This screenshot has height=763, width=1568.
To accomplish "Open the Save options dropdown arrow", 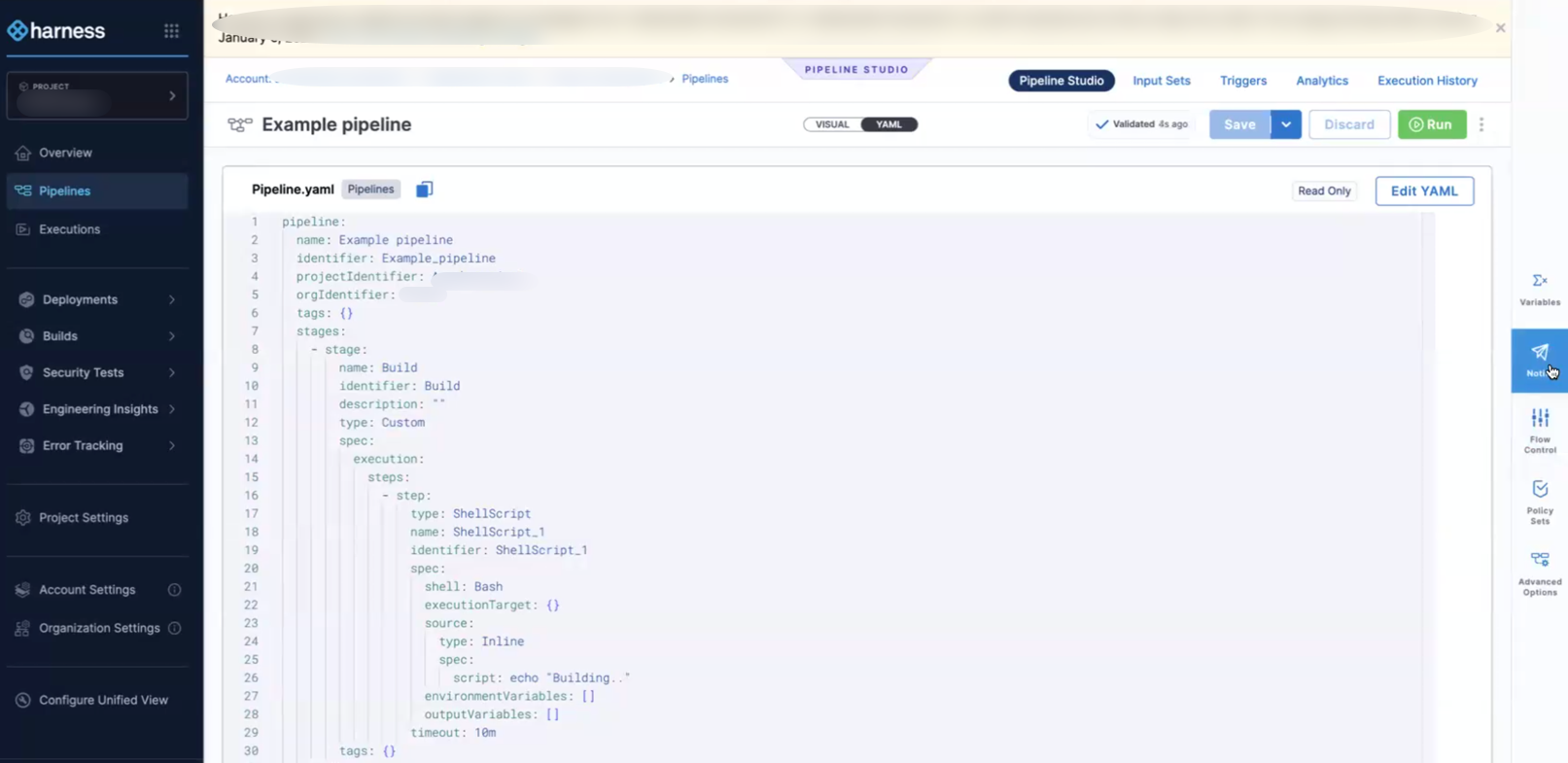I will point(1286,124).
